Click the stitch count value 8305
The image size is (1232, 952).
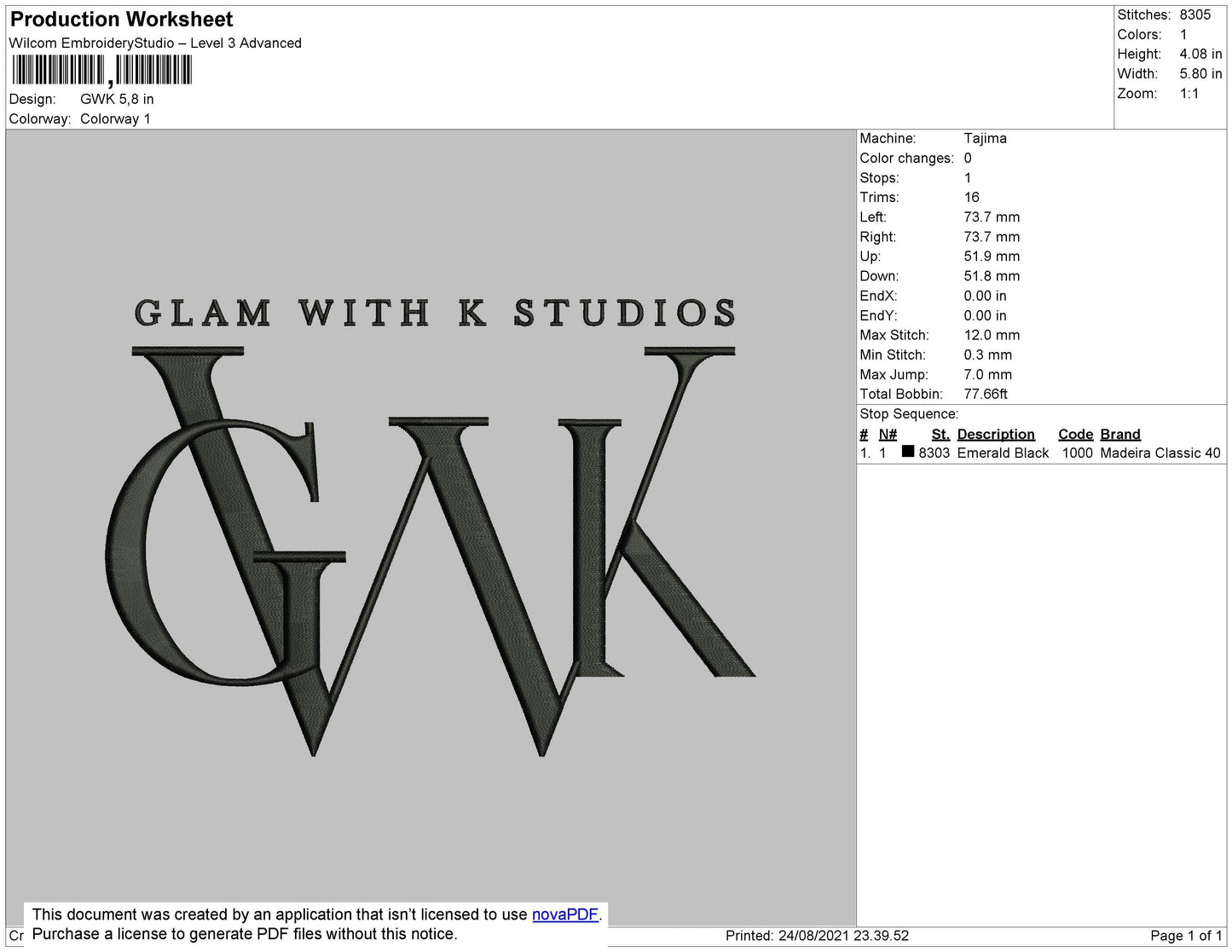(1195, 14)
